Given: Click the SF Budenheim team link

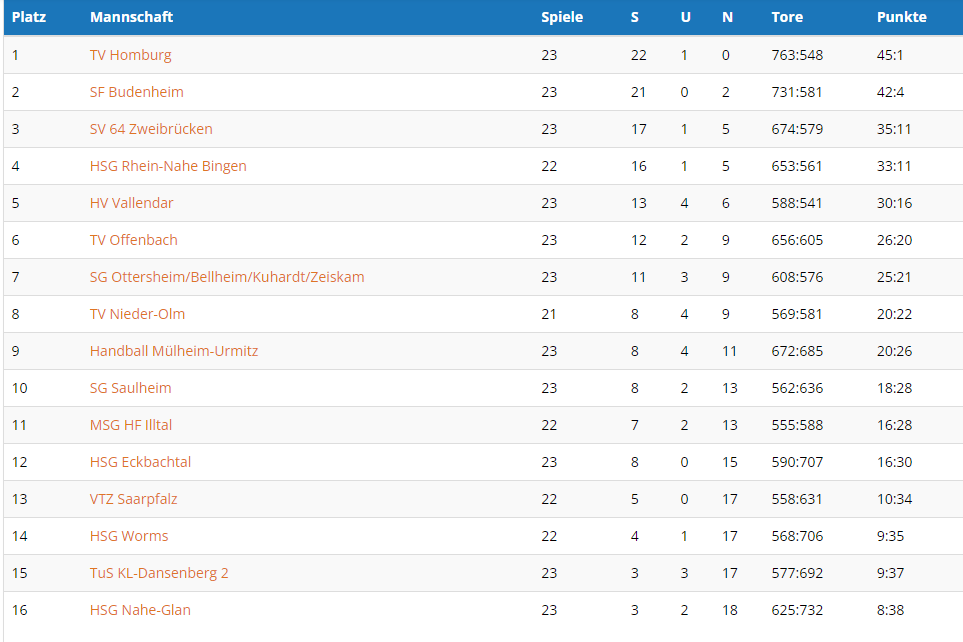Looking at the screenshot, I should pyautogui.click(x=136, y=92).
